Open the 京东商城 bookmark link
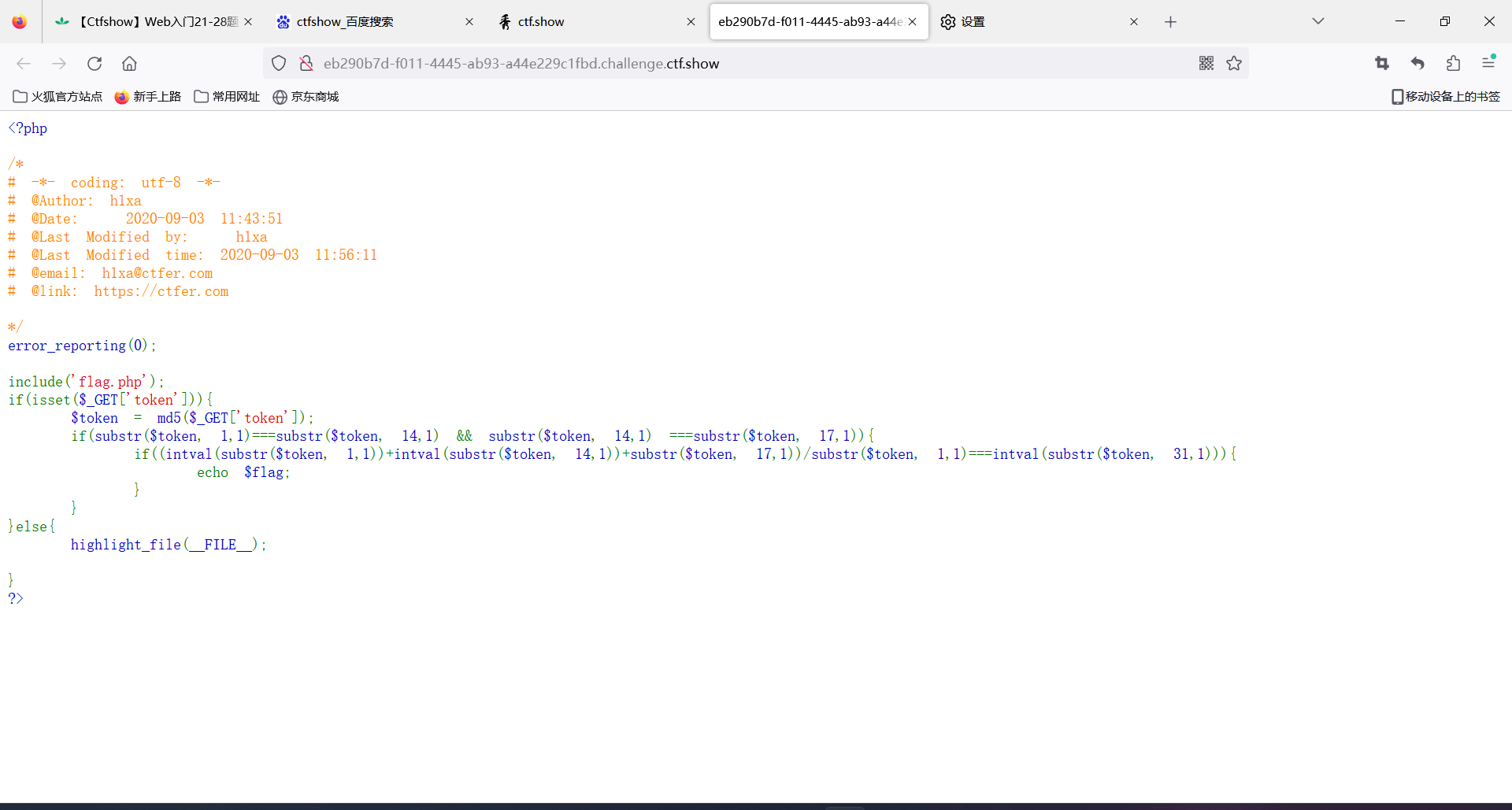The width and height of the screenshot is (1512, 810). coord(306,97)
